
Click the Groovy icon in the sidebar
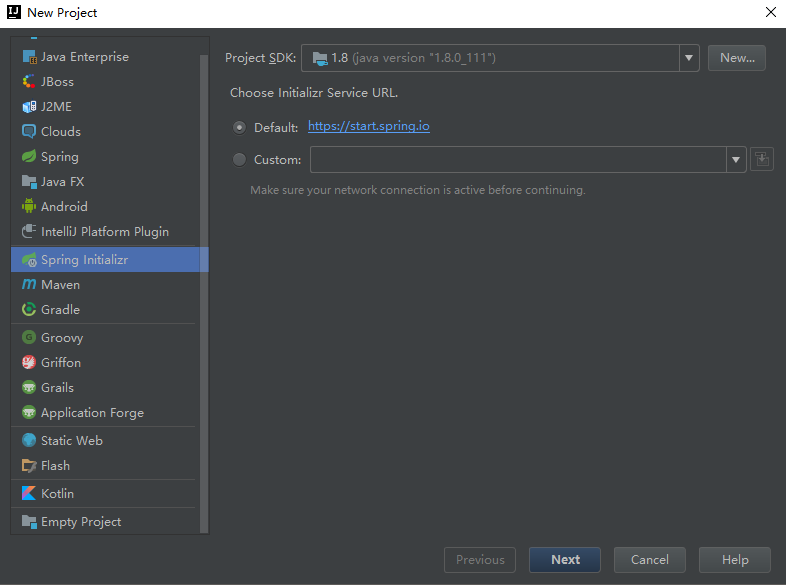[x=29, y=338]
